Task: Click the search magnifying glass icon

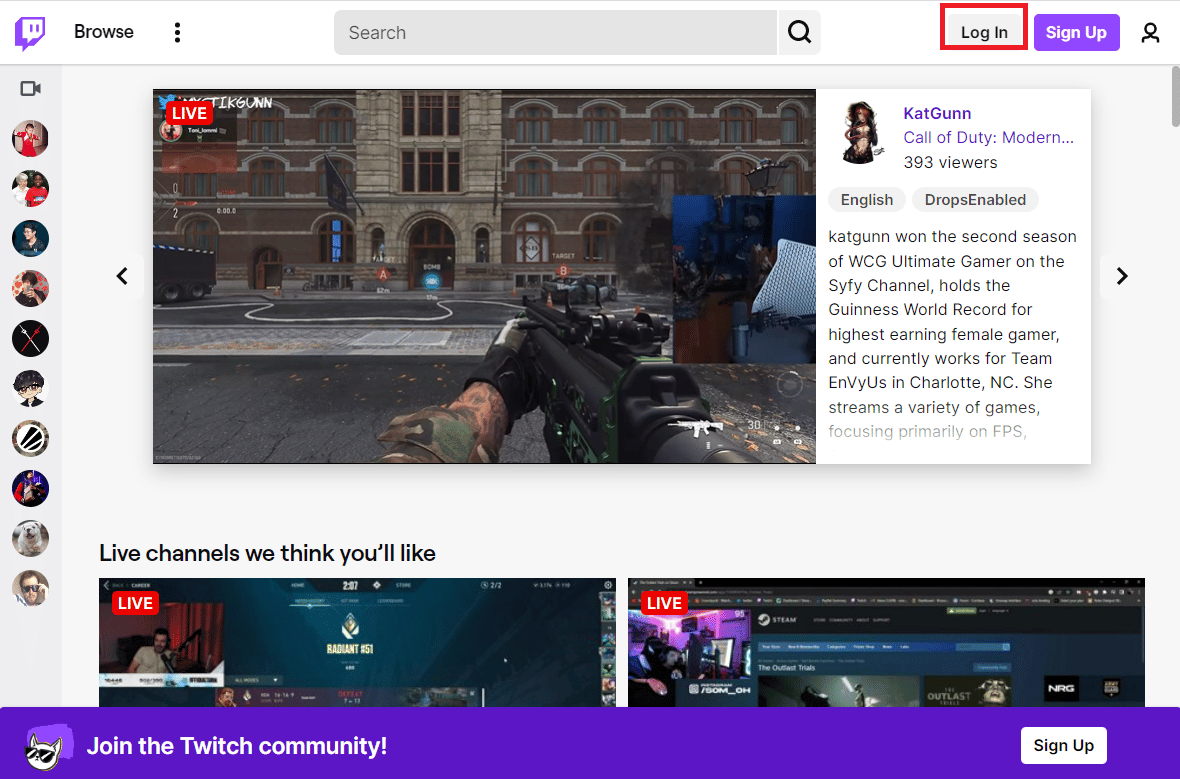Action: [798, 32]
